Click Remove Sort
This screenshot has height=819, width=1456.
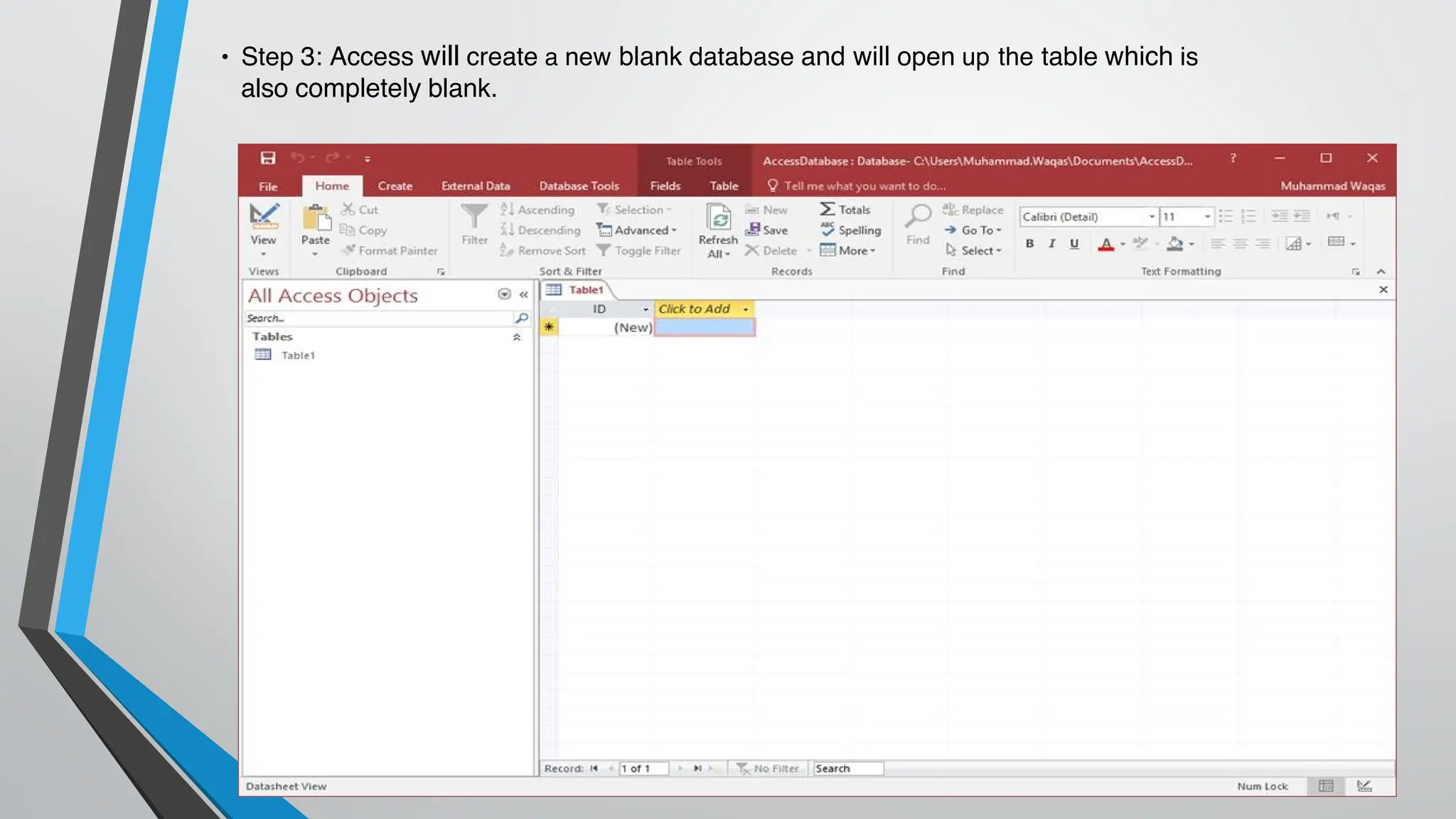click(x=543, y=250)
